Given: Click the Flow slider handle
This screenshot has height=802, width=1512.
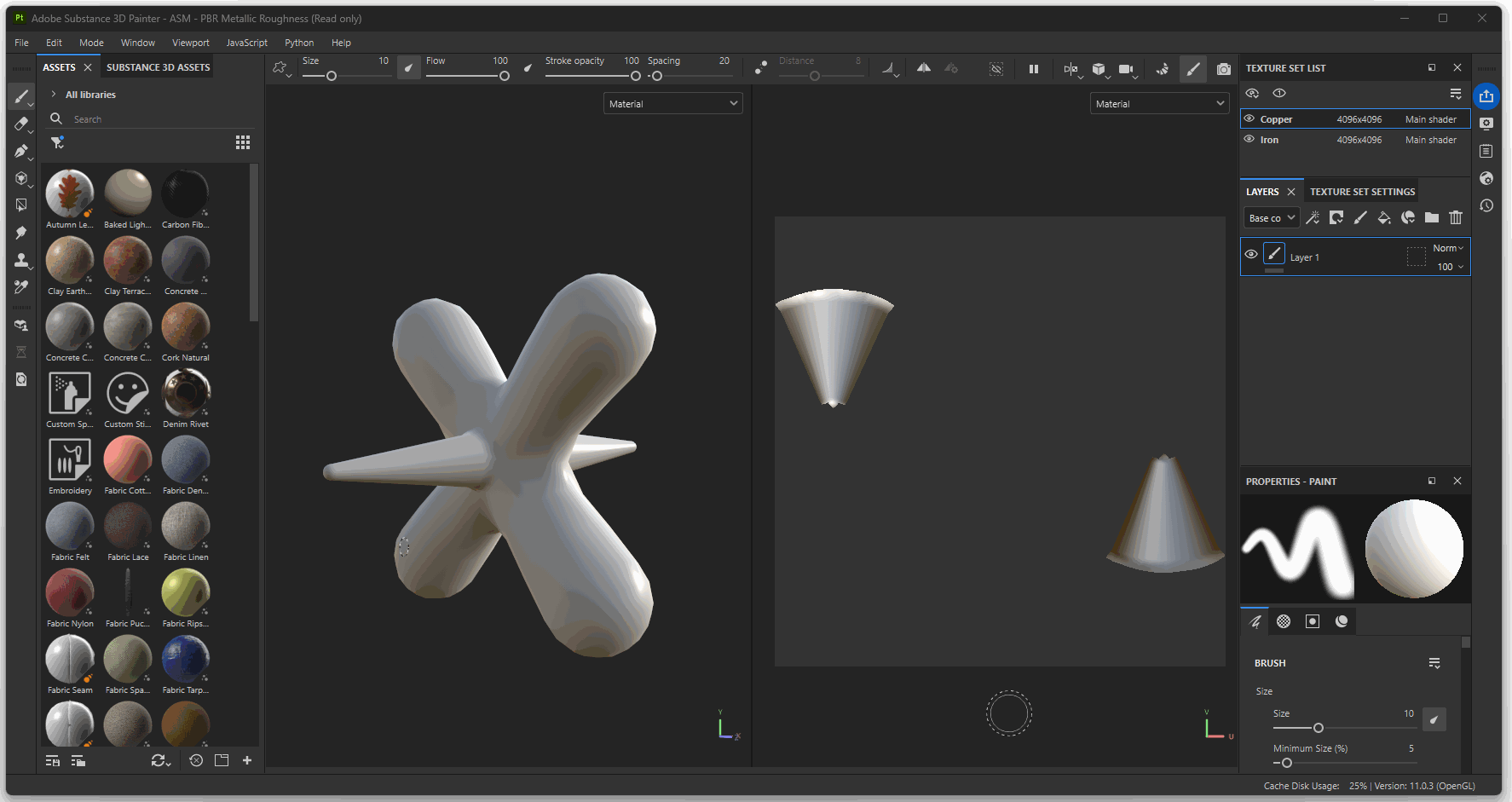Looking at the screenshot, I should [505, 76].
